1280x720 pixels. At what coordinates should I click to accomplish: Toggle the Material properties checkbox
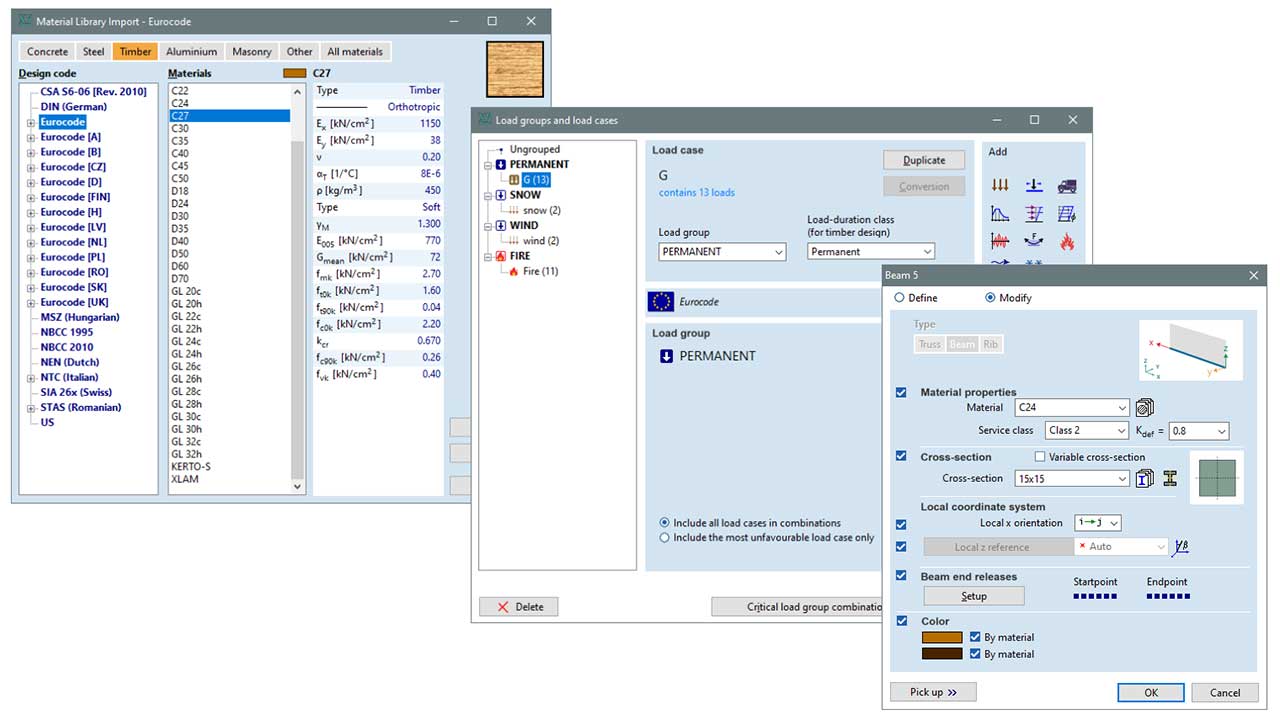(x=902, y=393)
